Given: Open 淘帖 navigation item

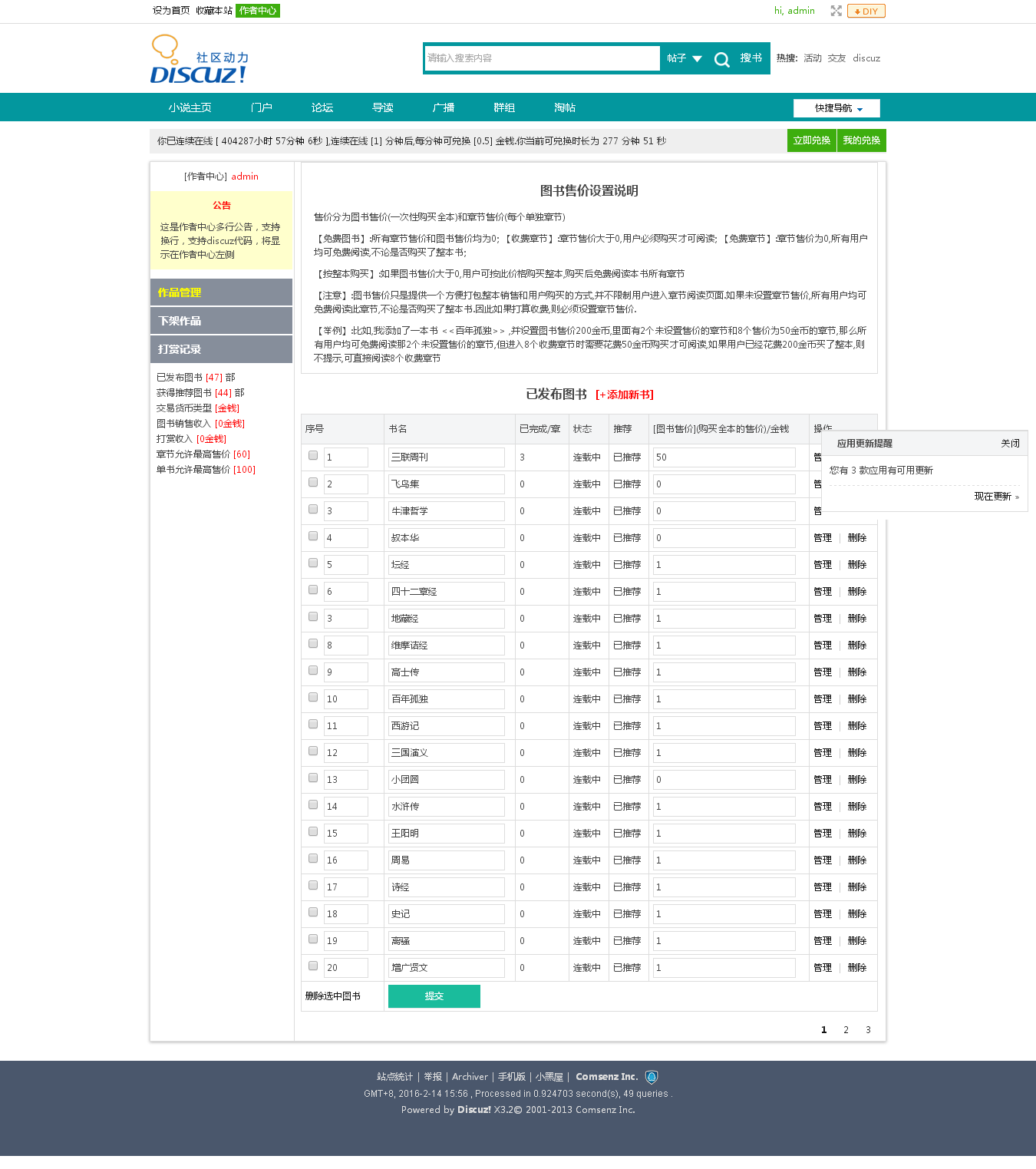Looking at the screenshot, I should click(565, 107).
